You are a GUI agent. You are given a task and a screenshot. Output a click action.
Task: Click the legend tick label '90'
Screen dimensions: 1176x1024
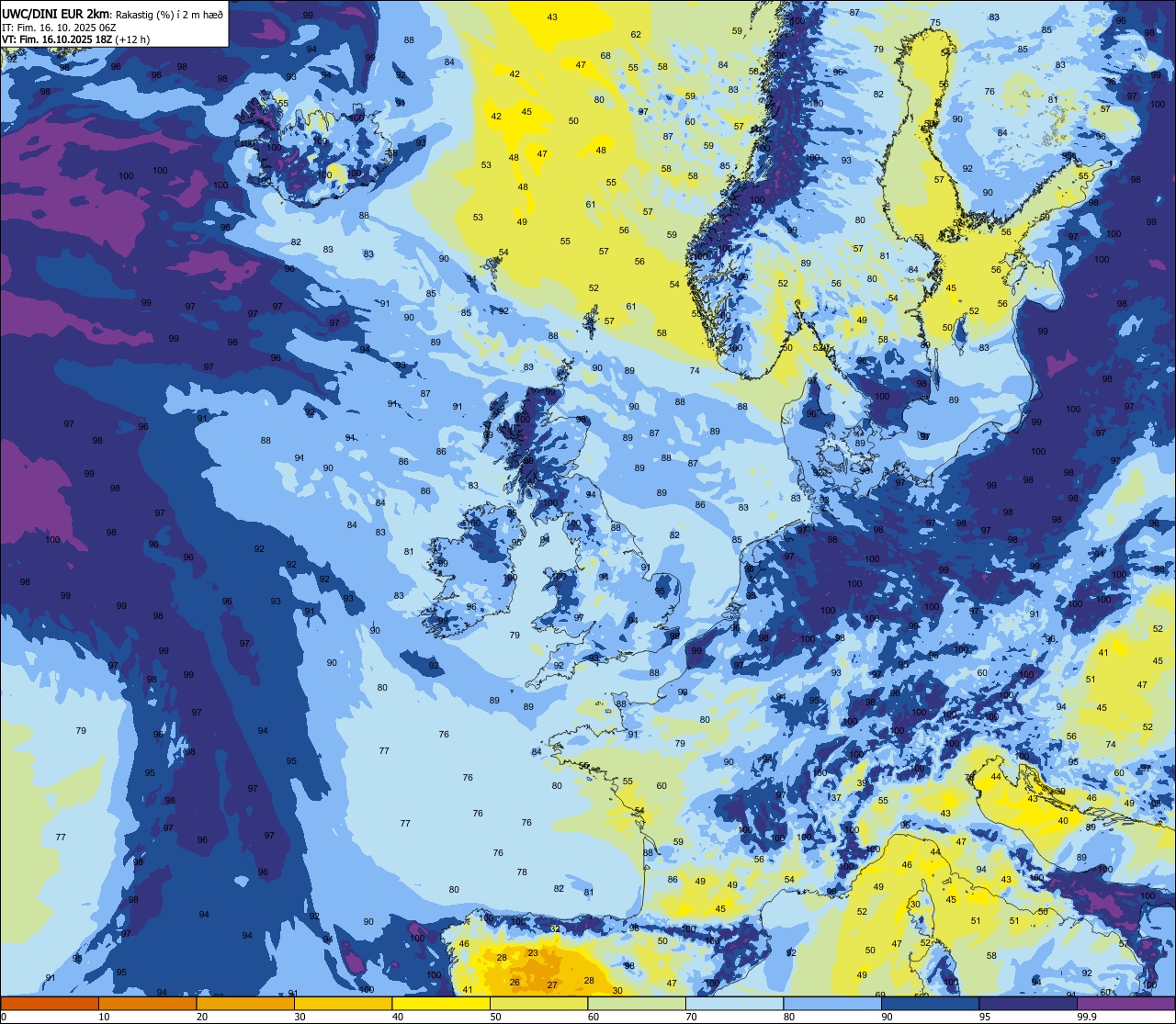[x=887, y=1017]
